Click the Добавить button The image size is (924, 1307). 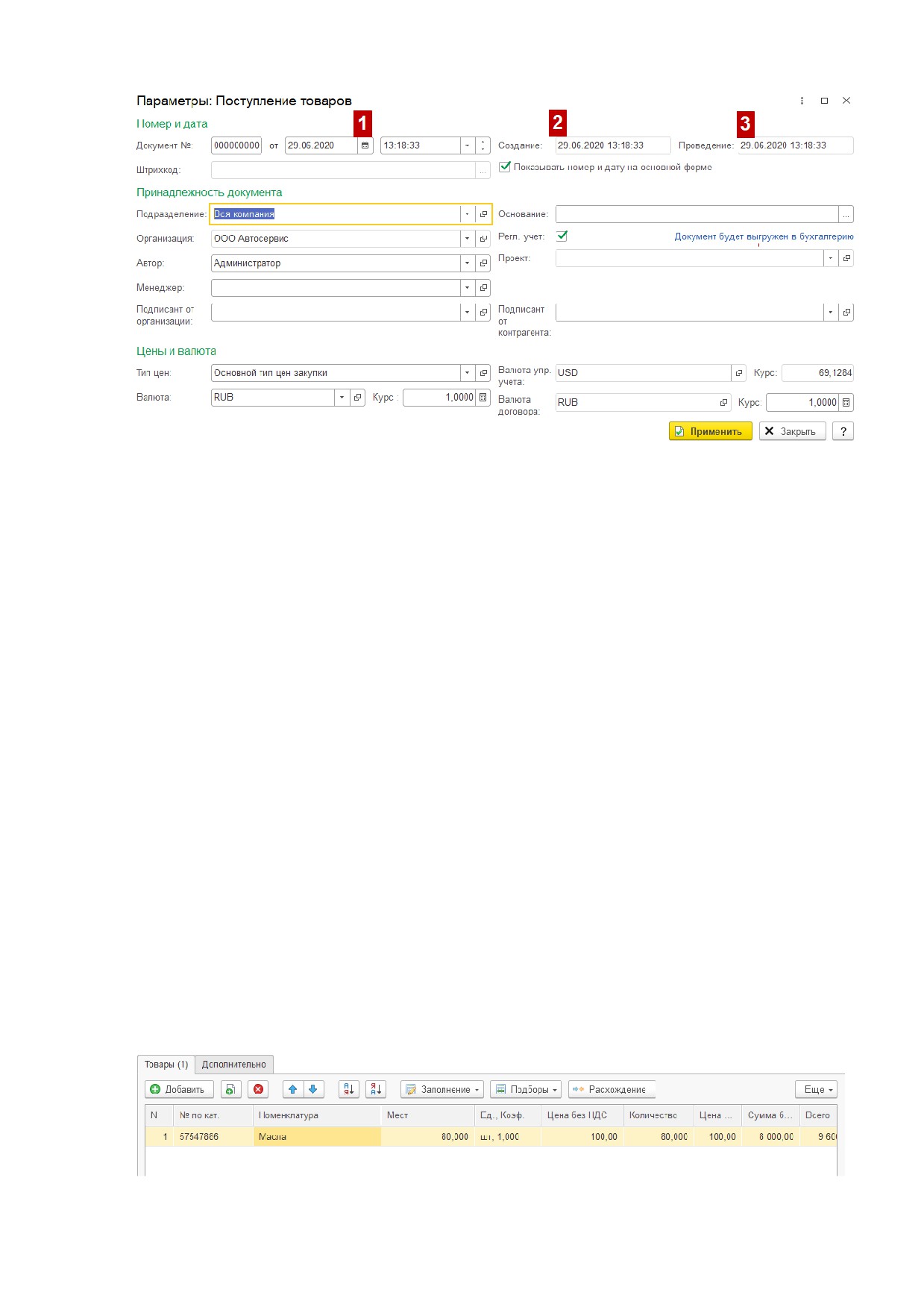(x=179, y=1089)
